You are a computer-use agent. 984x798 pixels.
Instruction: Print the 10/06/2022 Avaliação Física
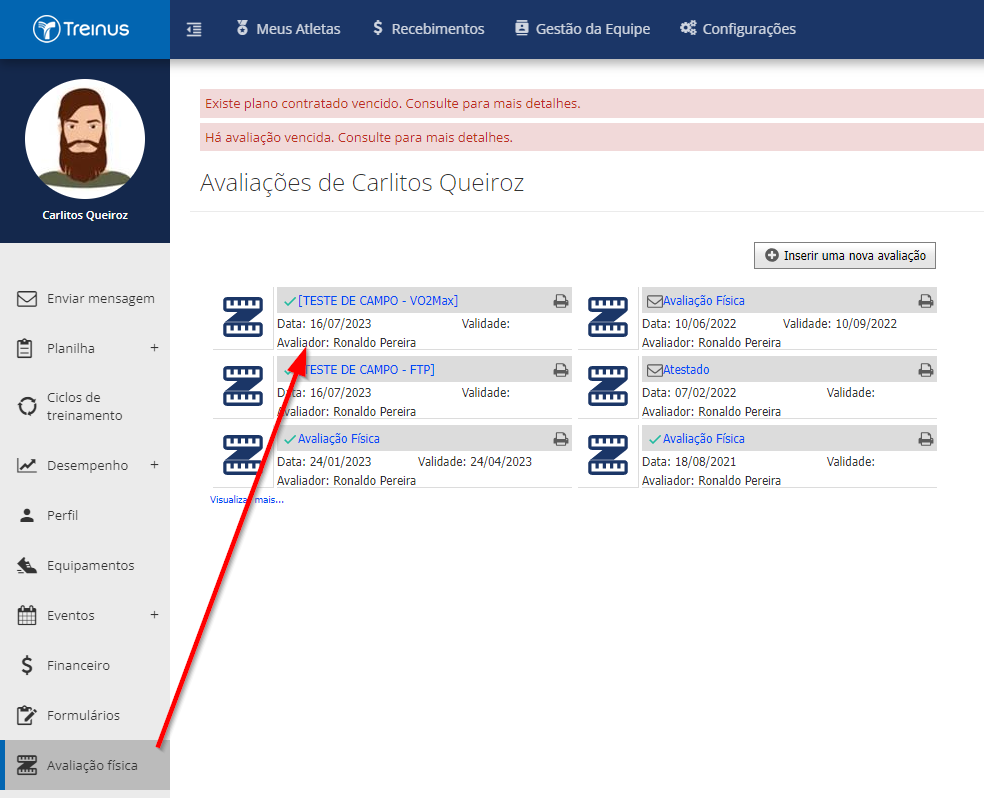coord(925,301)
